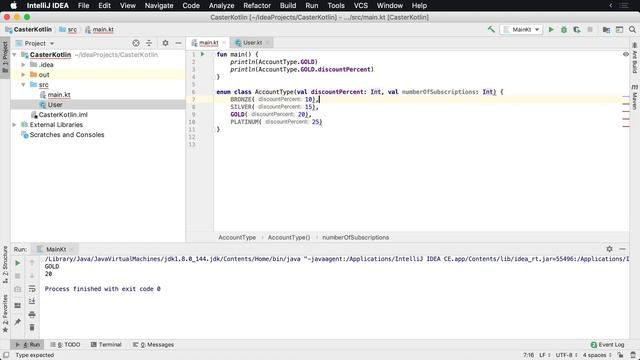This screenshot has width=640, height=360.
Task: Expand the out folder
Action: coord(23,75)
